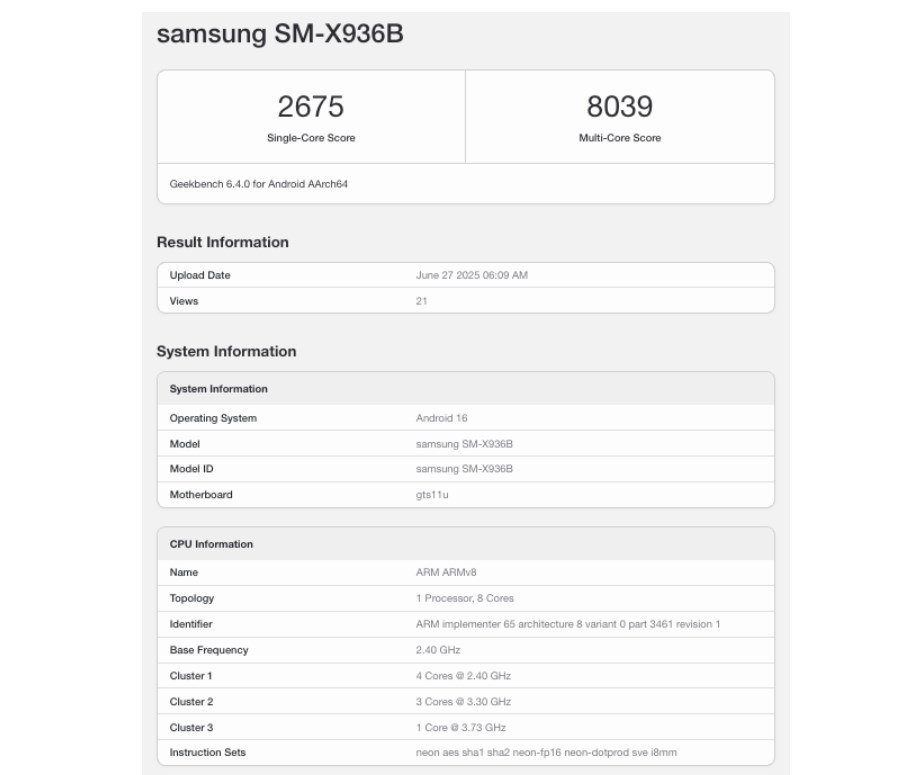Select the ARM implementer 65 identifier value
The height and width of the screenshot is (775, 916).
(x=568, y=624)
